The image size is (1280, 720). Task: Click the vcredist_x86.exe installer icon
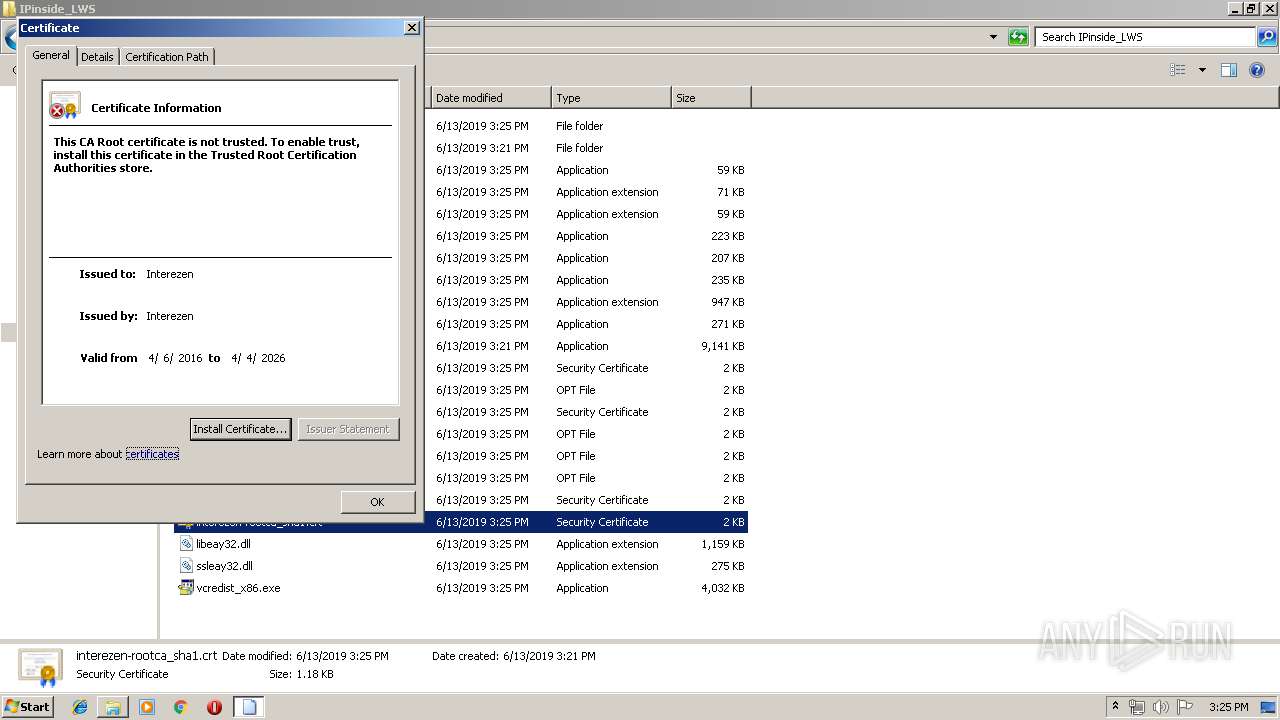(x=186, y=588)
